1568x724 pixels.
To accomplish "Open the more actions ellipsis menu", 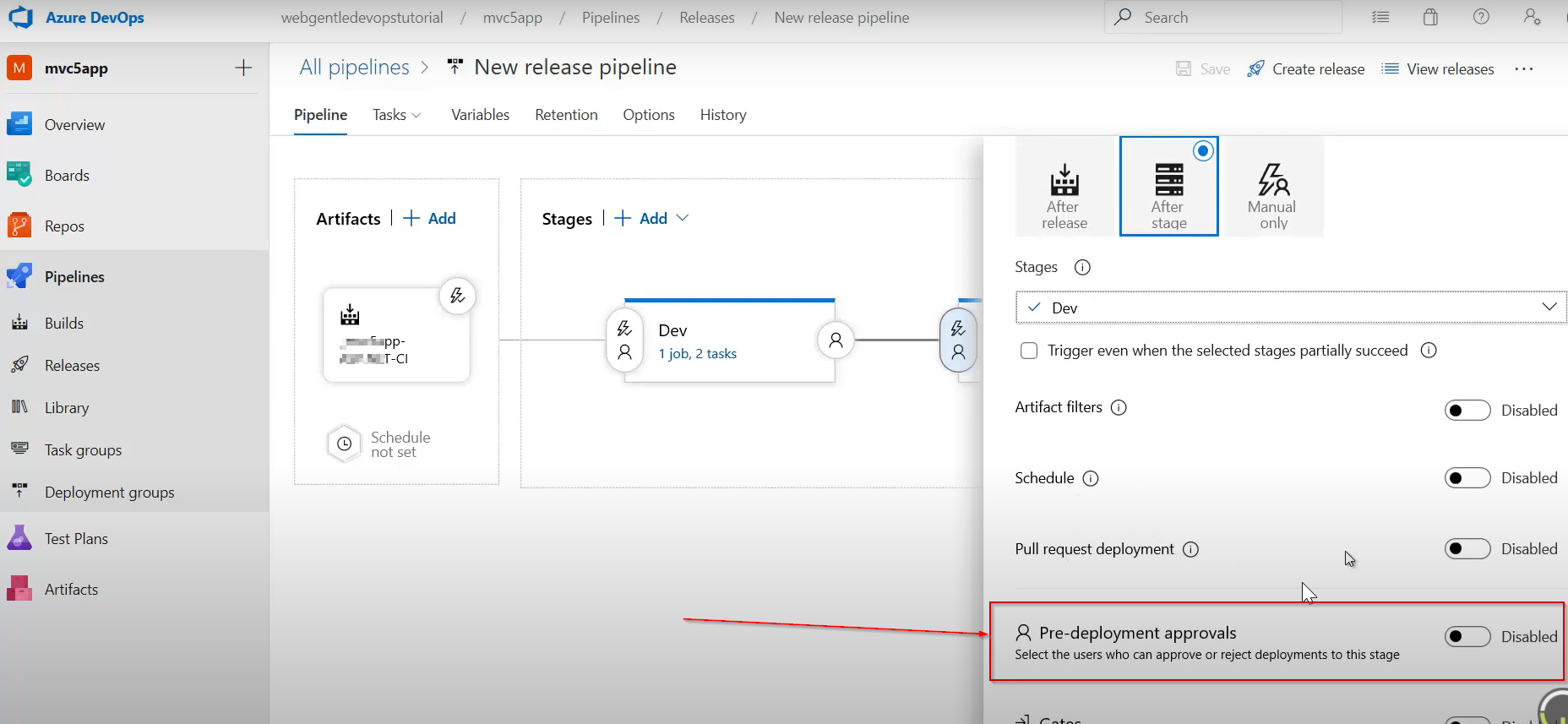I will 1524,69.
